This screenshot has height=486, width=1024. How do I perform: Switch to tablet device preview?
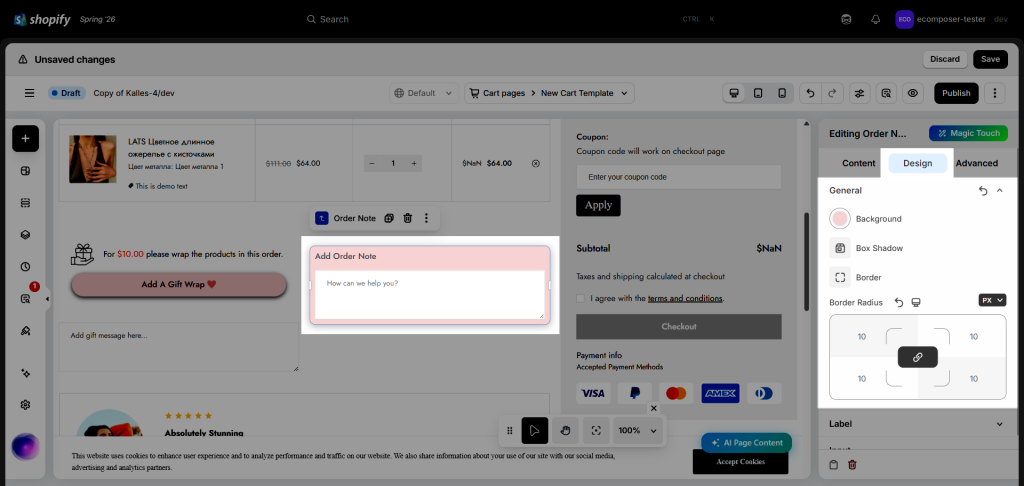click(x=758, y=93)
